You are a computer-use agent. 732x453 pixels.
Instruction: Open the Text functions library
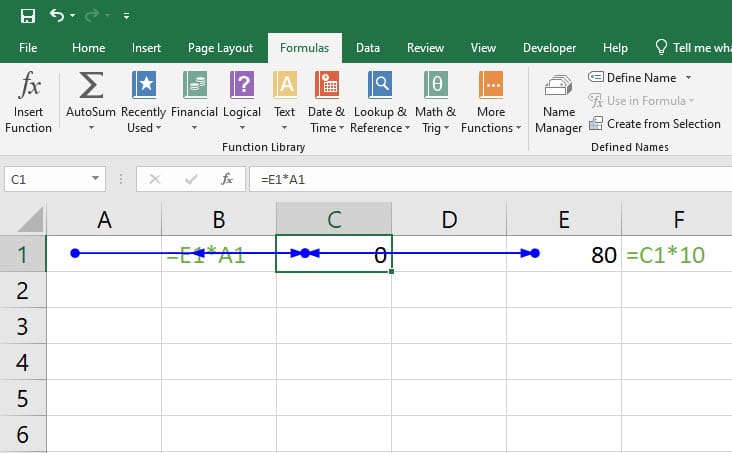[x=284, y=102]
